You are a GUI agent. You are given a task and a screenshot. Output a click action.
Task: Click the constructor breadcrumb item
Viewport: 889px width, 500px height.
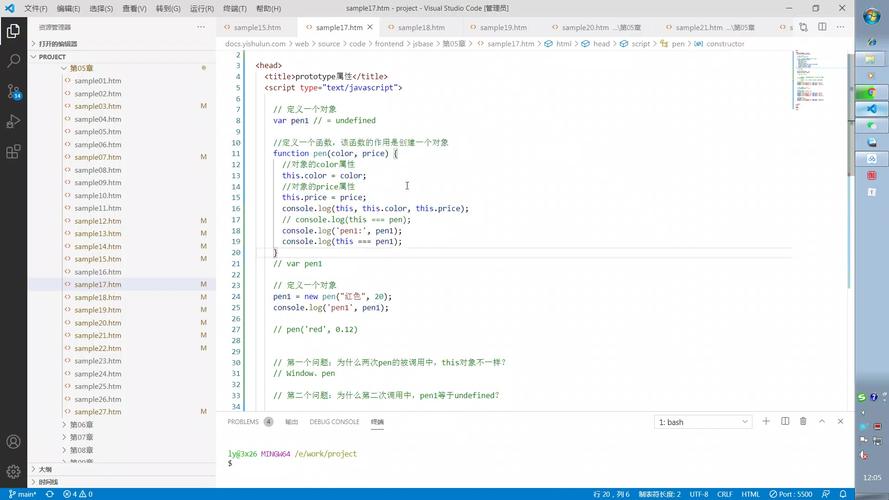(725, 44)
